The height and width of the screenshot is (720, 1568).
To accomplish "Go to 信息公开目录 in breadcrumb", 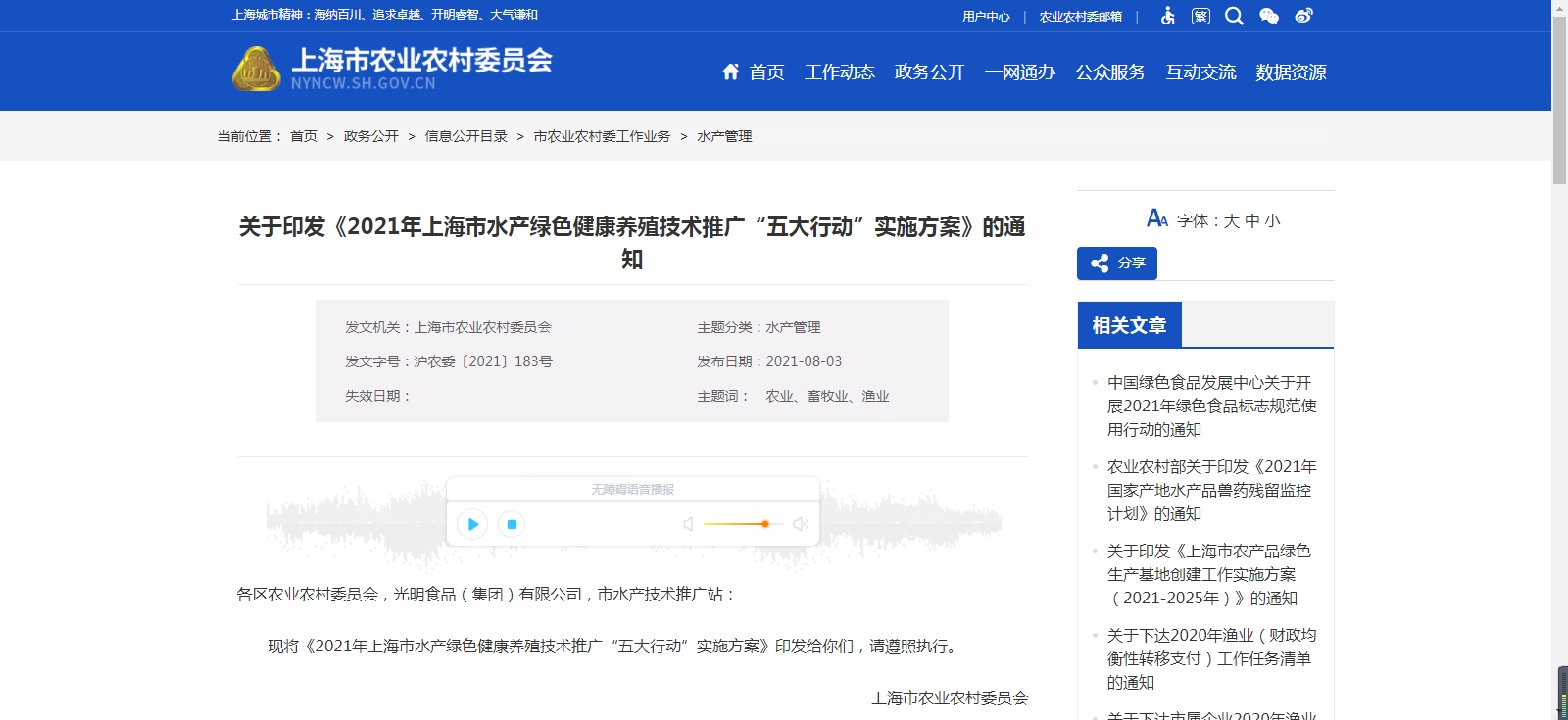I will click(465, 136).
